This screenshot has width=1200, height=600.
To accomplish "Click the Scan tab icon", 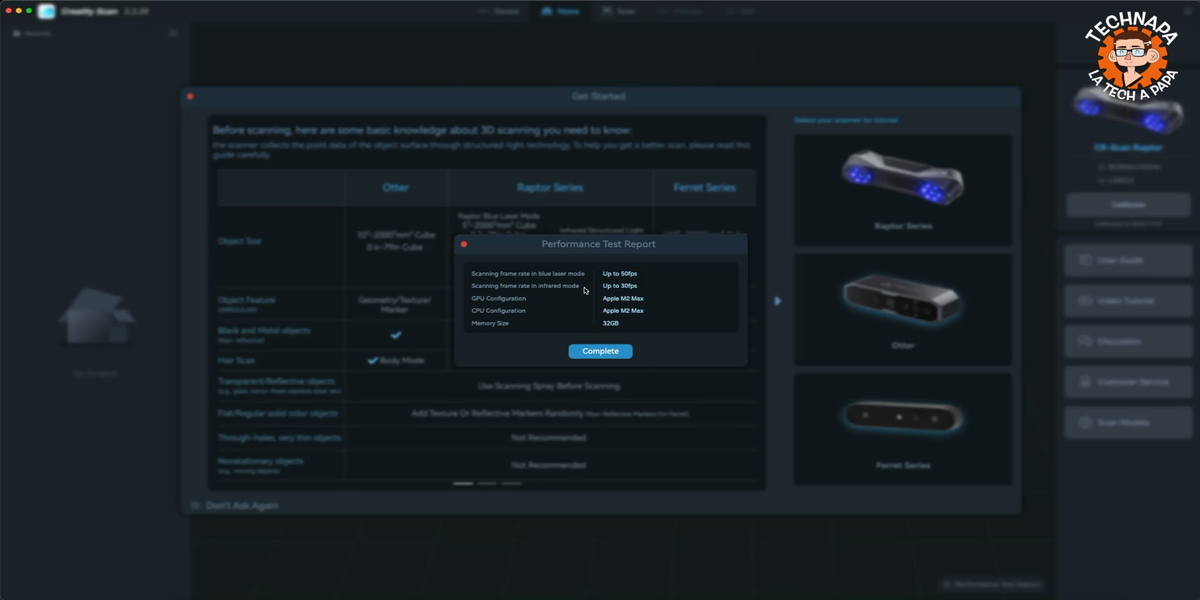I will click(607, 11).
